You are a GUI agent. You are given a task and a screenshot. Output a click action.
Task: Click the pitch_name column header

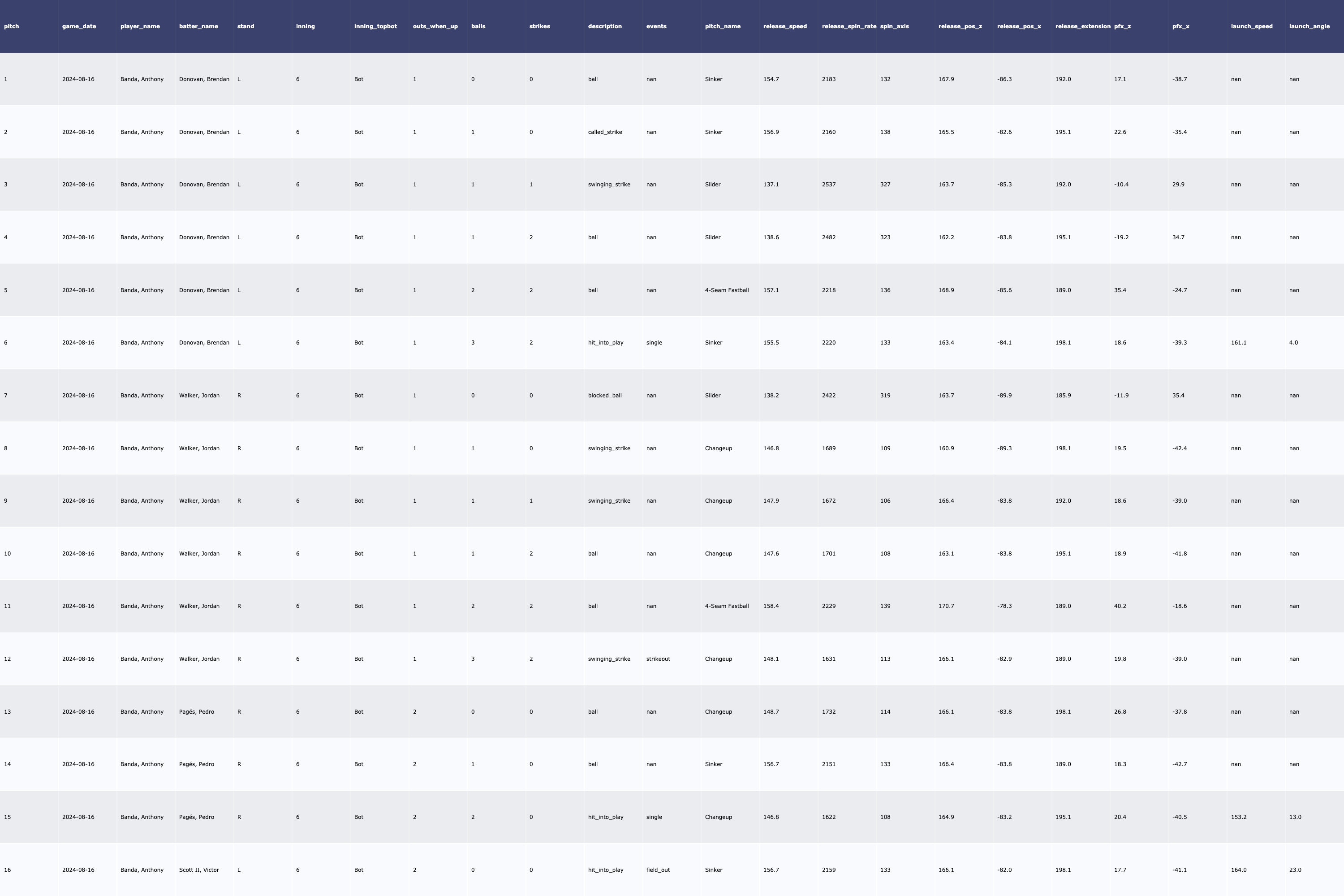[722, 26]
